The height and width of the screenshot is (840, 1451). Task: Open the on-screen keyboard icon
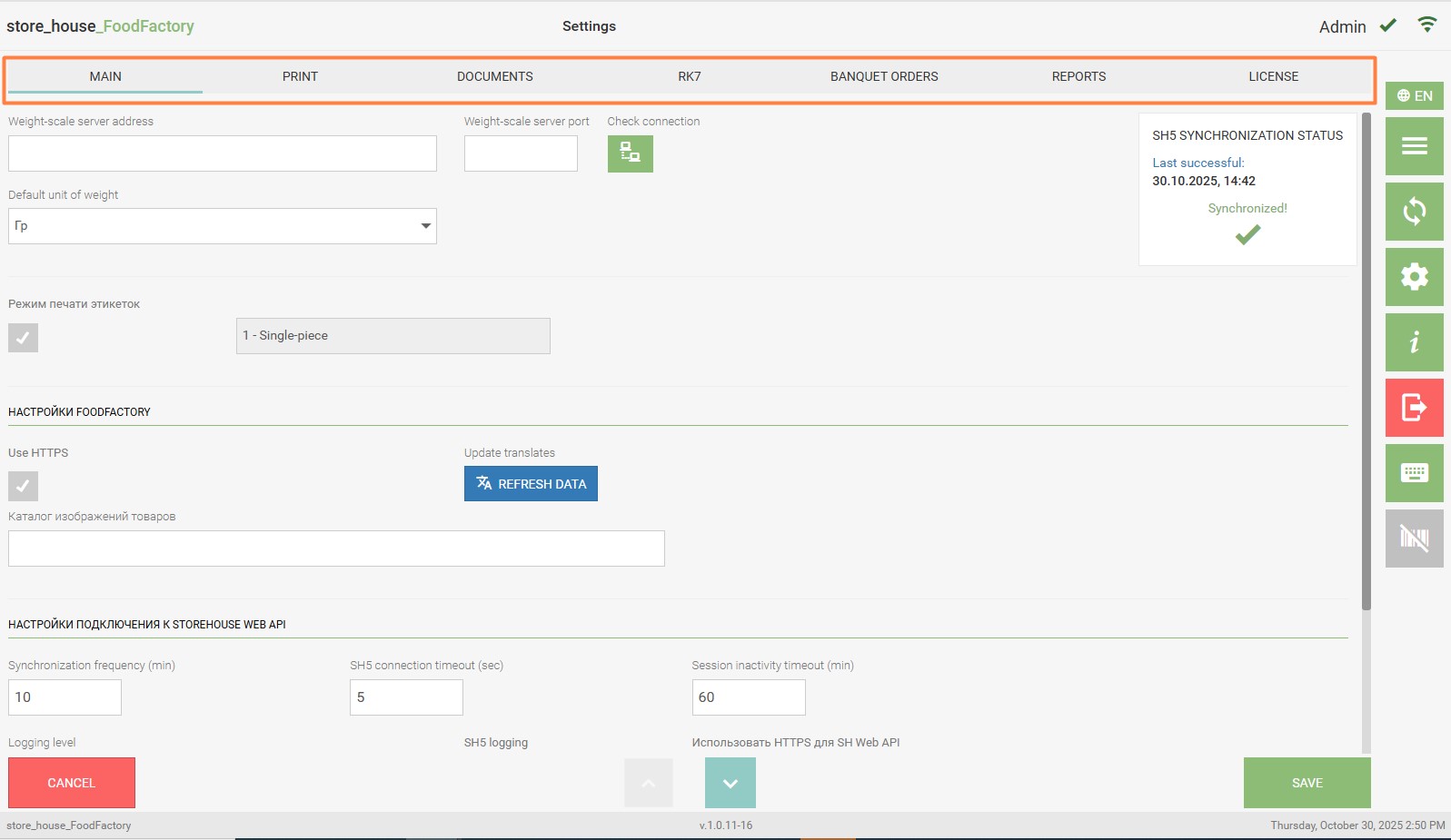[1414, 473]
